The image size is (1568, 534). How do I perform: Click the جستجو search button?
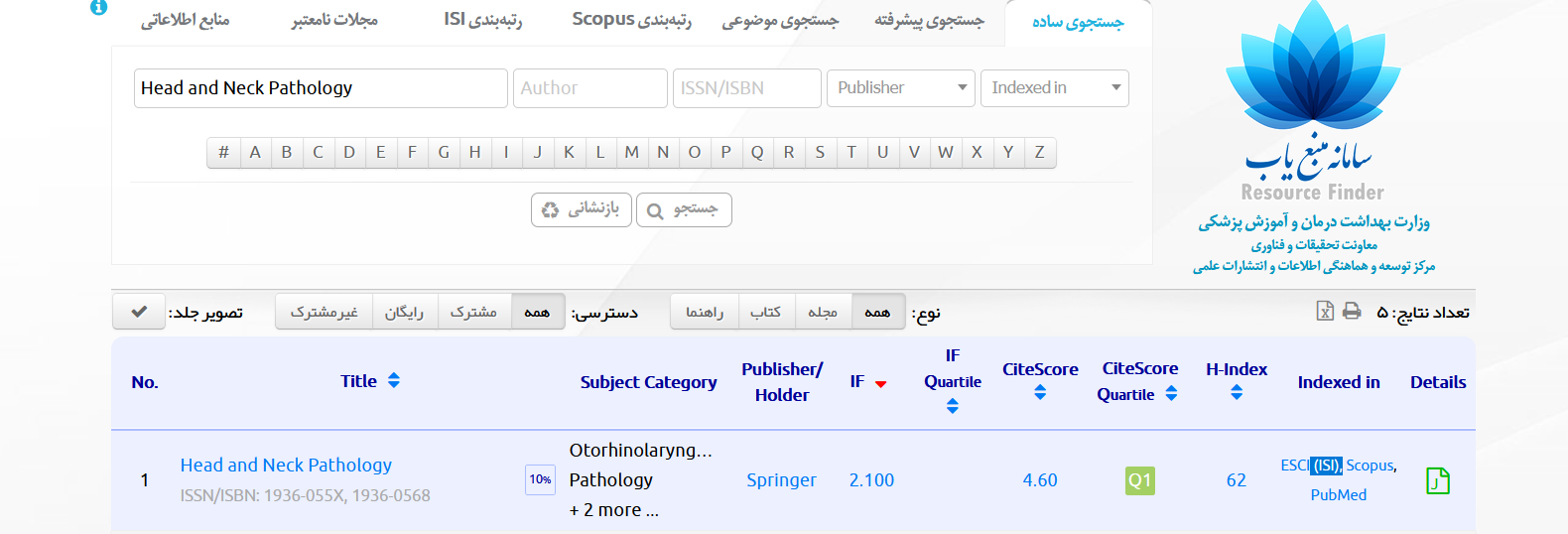[x=684, y=209]
